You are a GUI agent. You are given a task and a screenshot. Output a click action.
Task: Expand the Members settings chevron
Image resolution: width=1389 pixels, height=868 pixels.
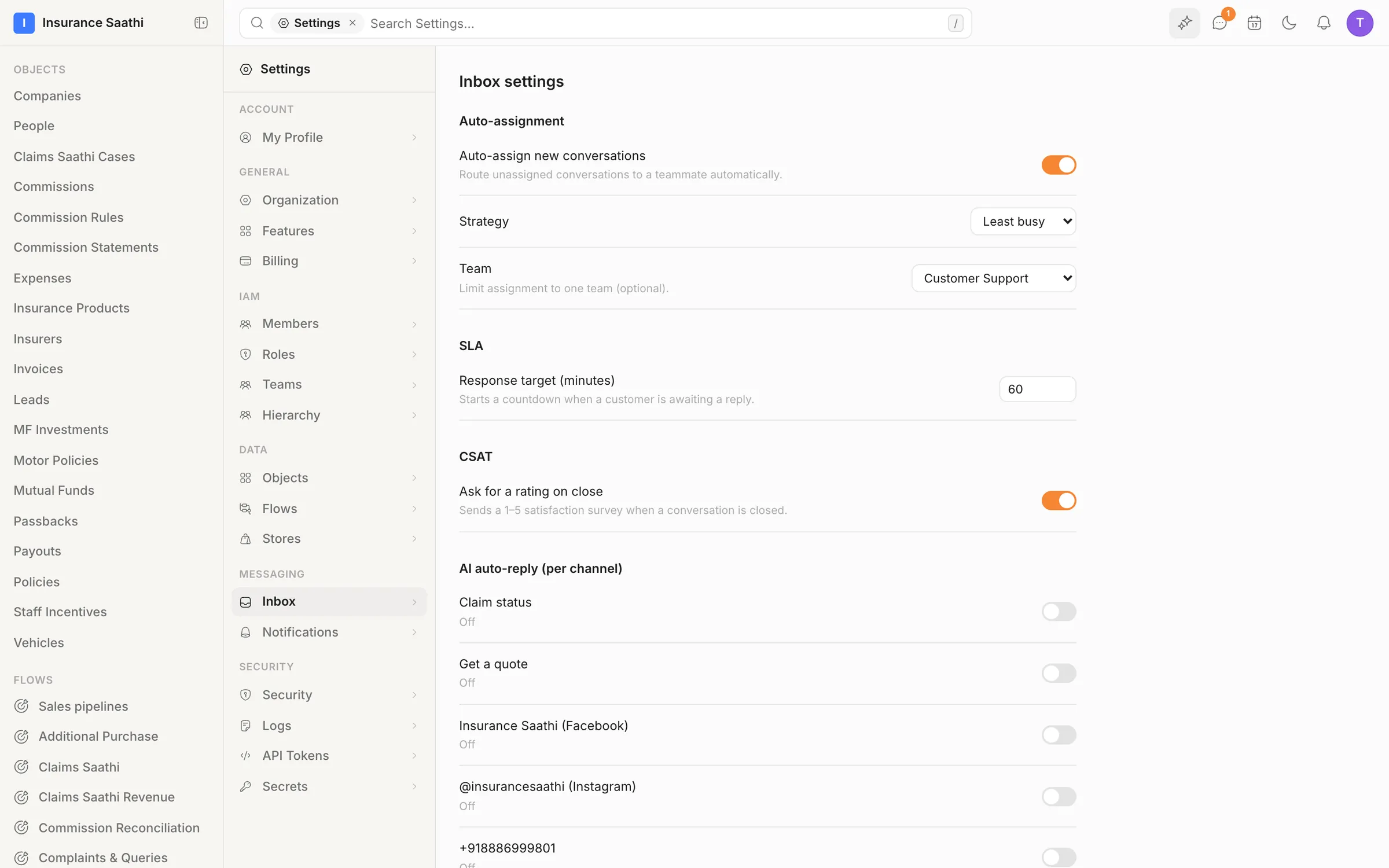tap(414, 324)
